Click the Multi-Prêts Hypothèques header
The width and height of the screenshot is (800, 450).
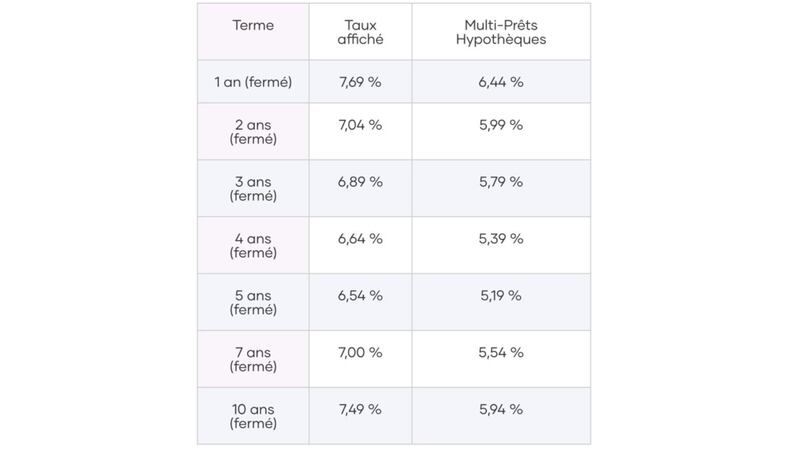(x=500, y=32)
